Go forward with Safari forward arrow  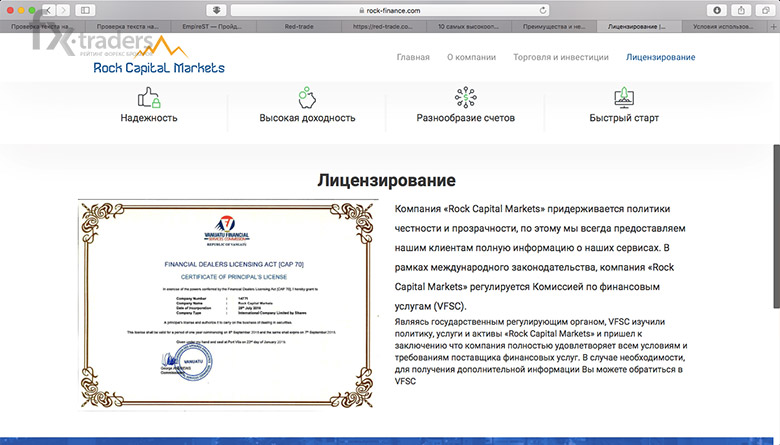pos(63,10)
